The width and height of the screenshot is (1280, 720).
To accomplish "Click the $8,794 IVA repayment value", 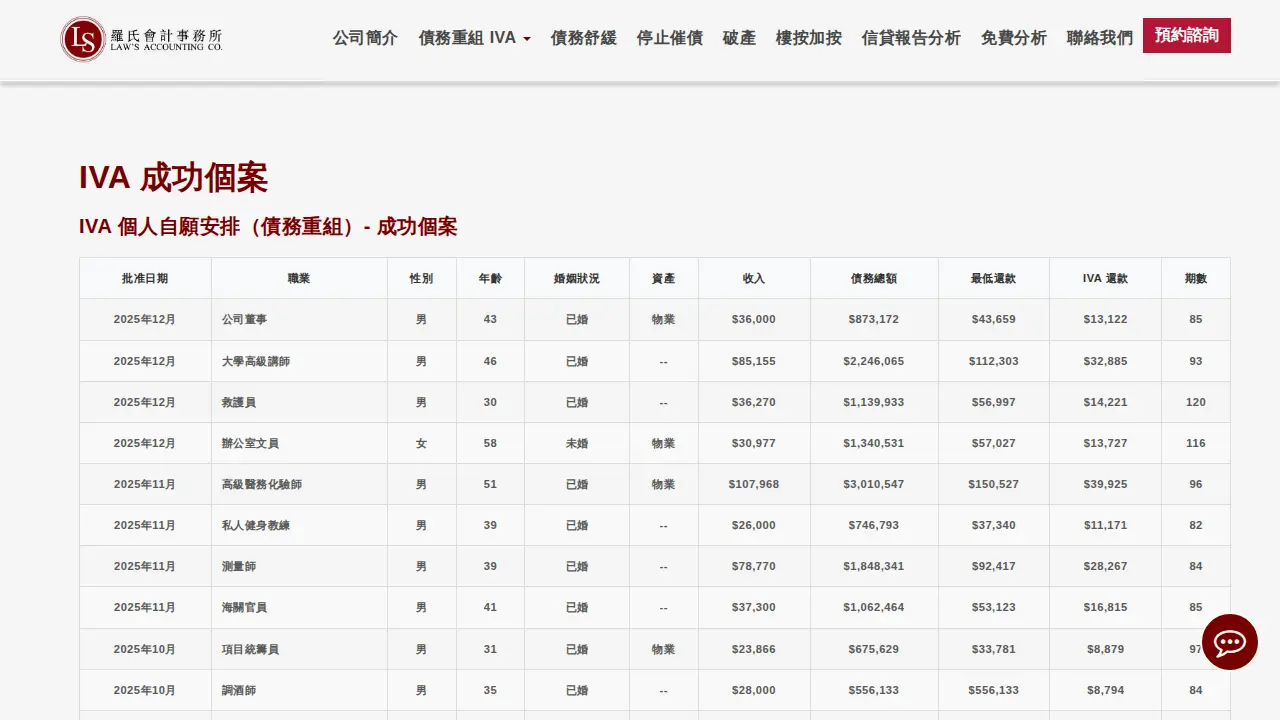I will coord(1105,690).
